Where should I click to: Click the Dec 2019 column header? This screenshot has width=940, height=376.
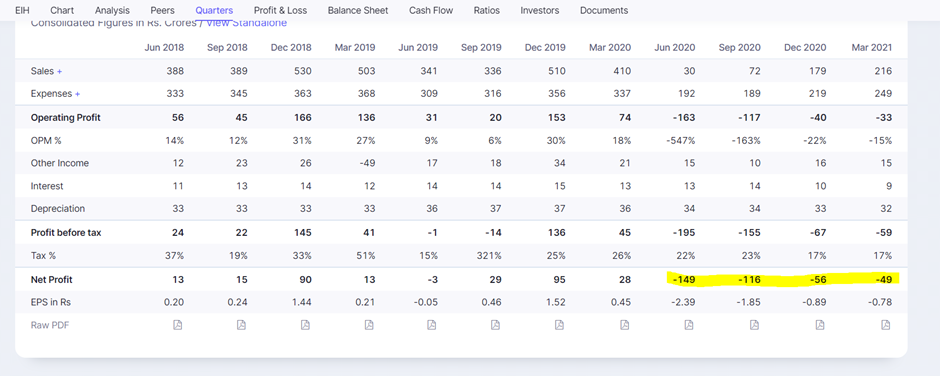pyautogui.click(x=545, y=47)
